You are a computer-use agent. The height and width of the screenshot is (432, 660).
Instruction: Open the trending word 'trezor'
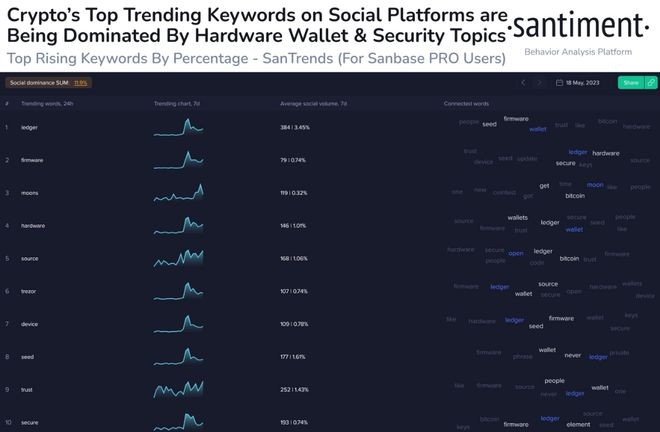coord(28,291)
